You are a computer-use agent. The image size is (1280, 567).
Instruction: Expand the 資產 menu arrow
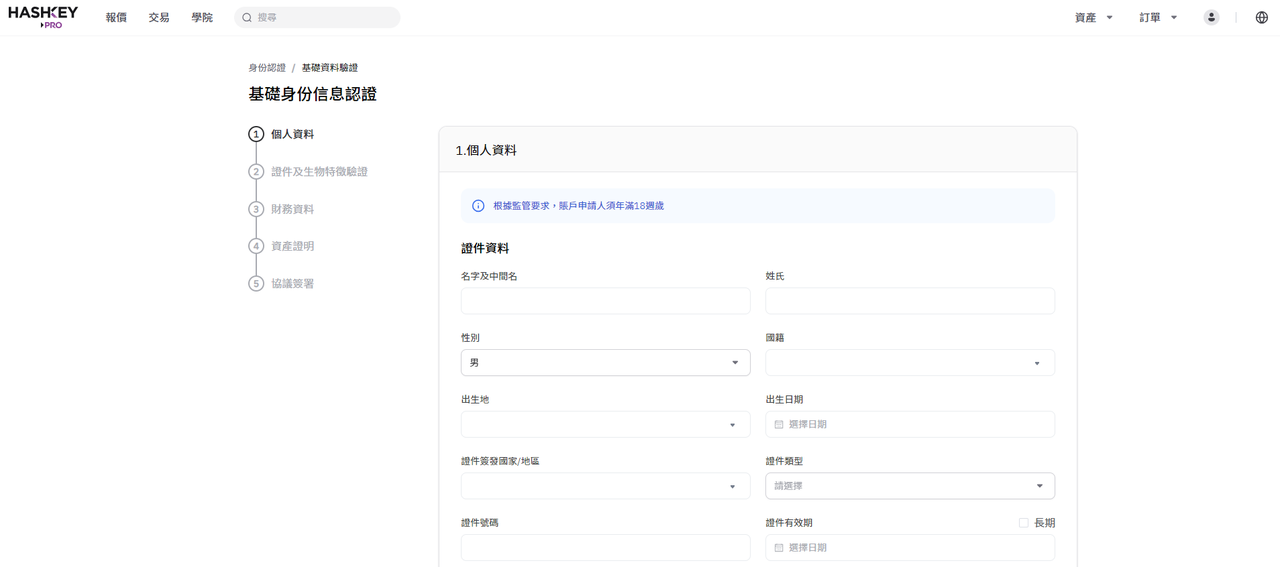[x=1109, y=18]
